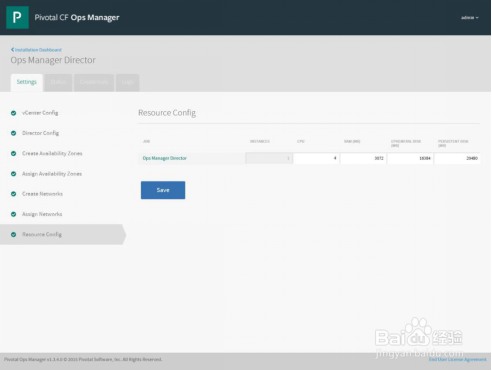Click the Pivotal Ops Manager copyright footer text
The height and width of the screenshot is (371, 492).
tap(83, 360)
